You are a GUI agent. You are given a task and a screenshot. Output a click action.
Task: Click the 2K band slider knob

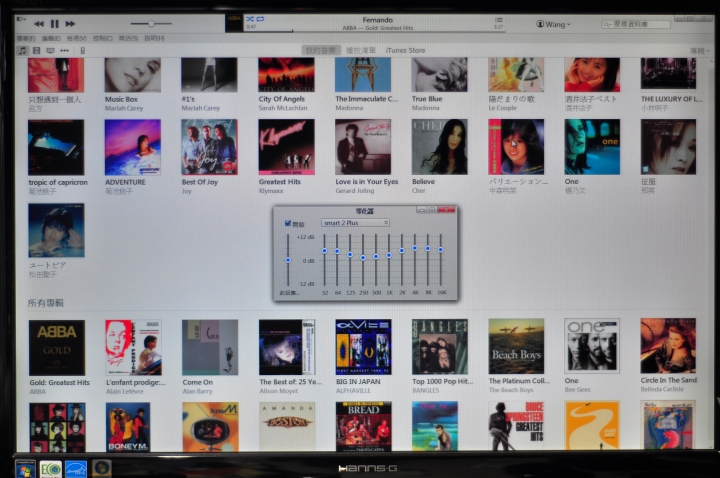tap(402, 251)
